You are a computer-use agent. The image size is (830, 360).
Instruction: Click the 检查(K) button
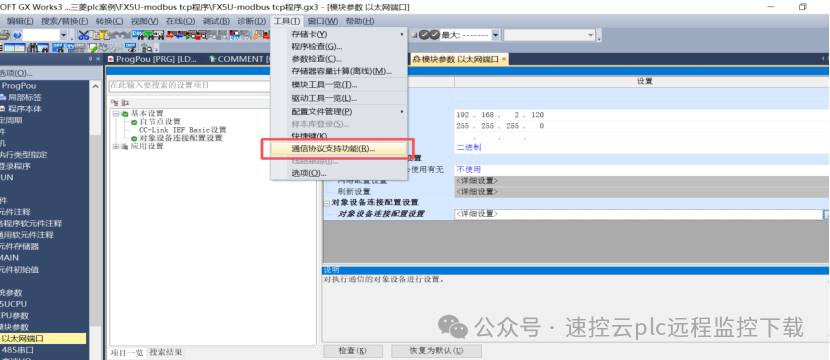pyautogui.click(x=353, y=350)
